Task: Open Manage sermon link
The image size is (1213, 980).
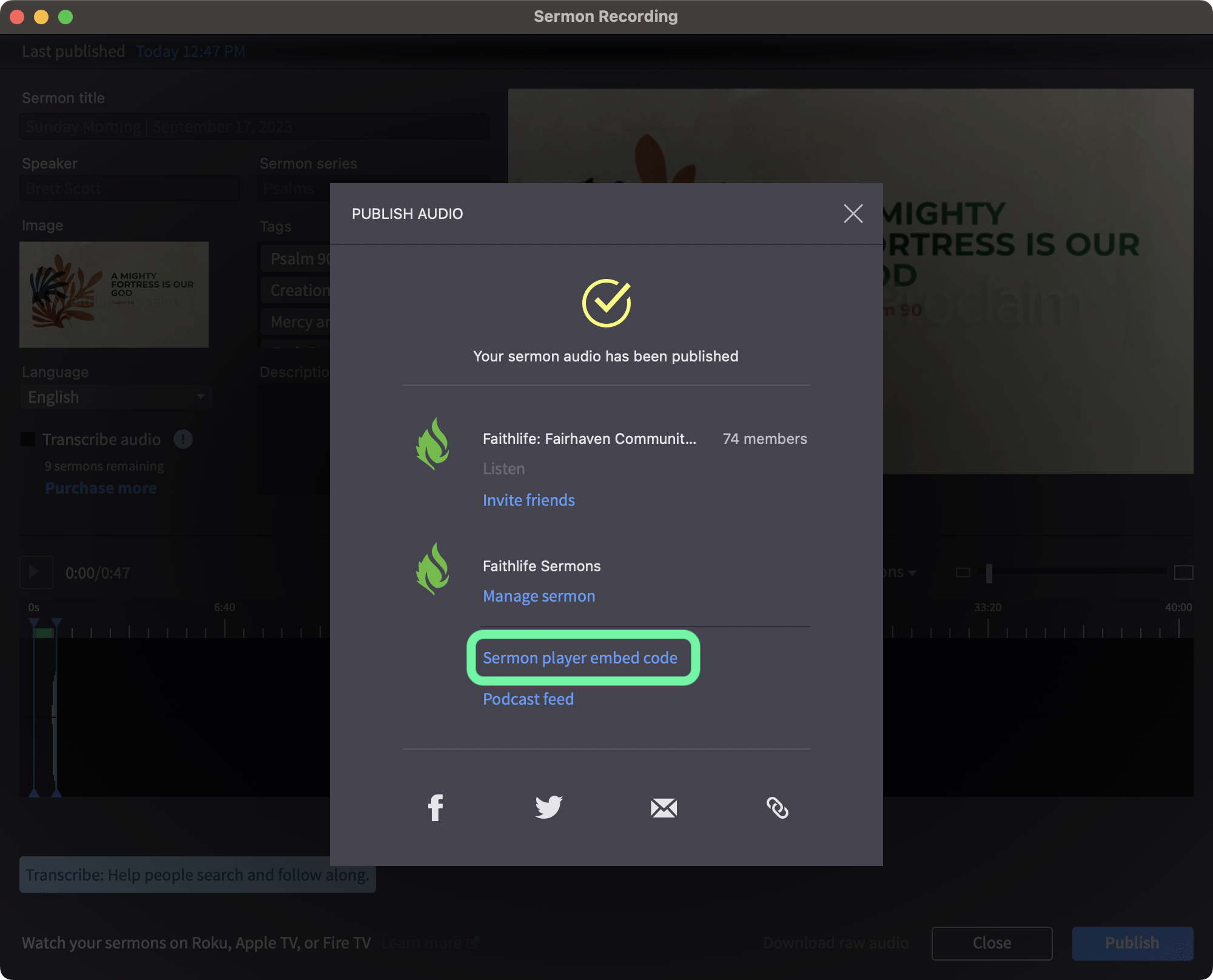Action: click(539, 596)
